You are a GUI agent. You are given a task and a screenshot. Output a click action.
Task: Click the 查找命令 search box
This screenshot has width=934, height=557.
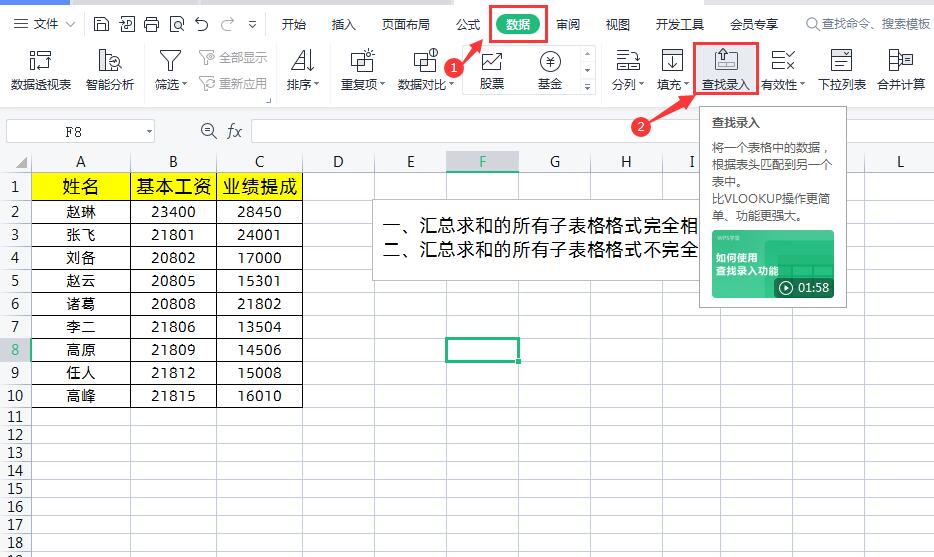click(x=869, y=24)
